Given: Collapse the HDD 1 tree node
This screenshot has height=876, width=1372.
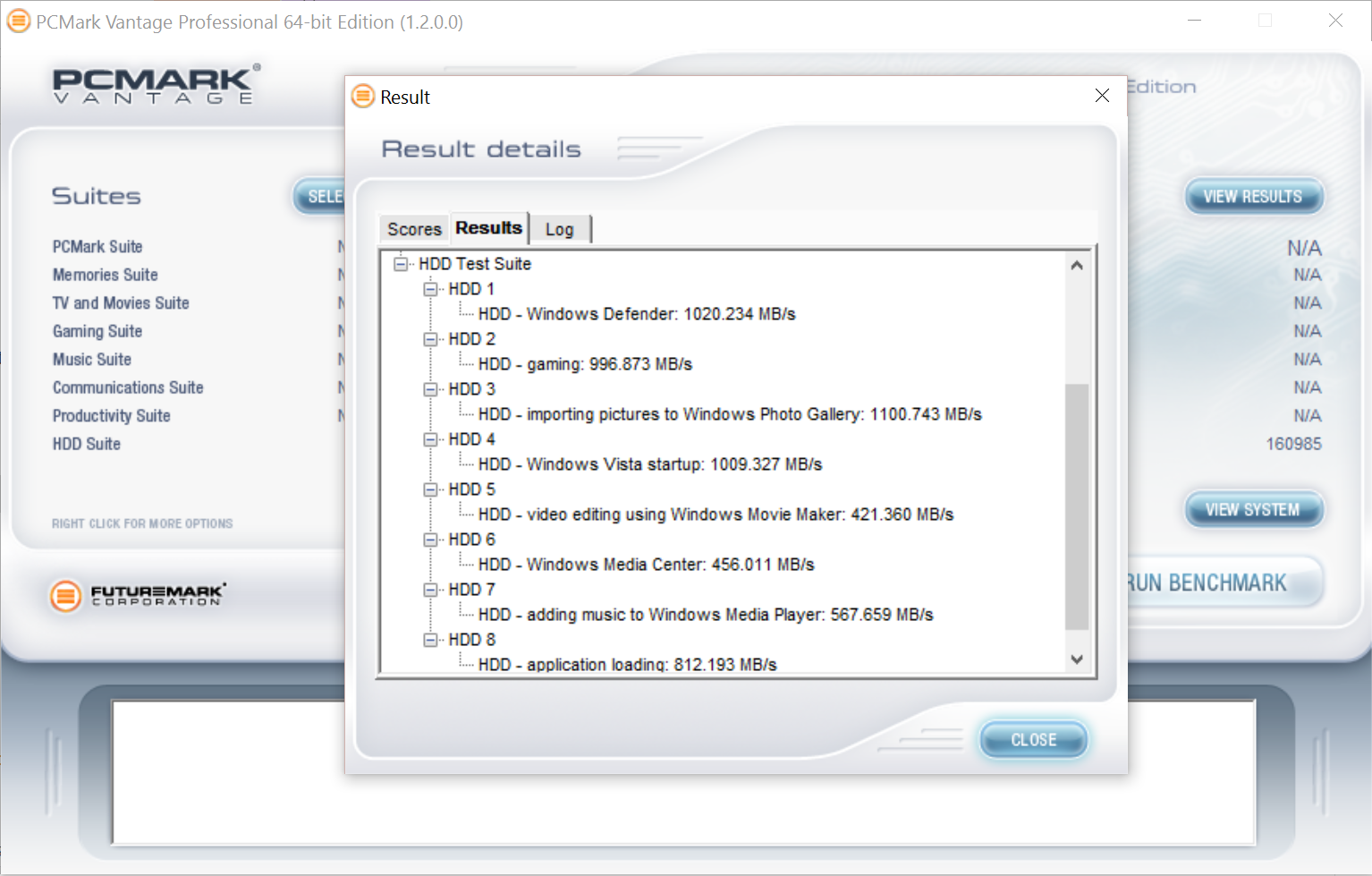Looking at the screenshot, I should (430, 289).
